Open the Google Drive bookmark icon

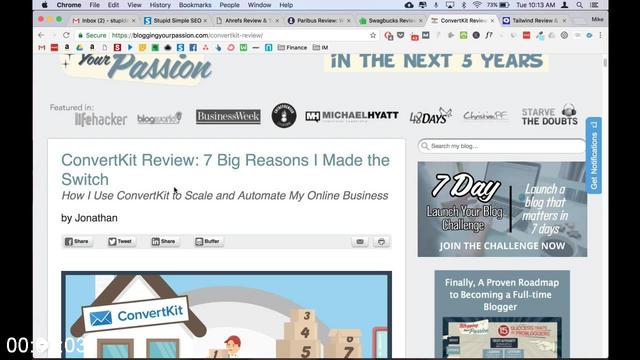[80, 48]
